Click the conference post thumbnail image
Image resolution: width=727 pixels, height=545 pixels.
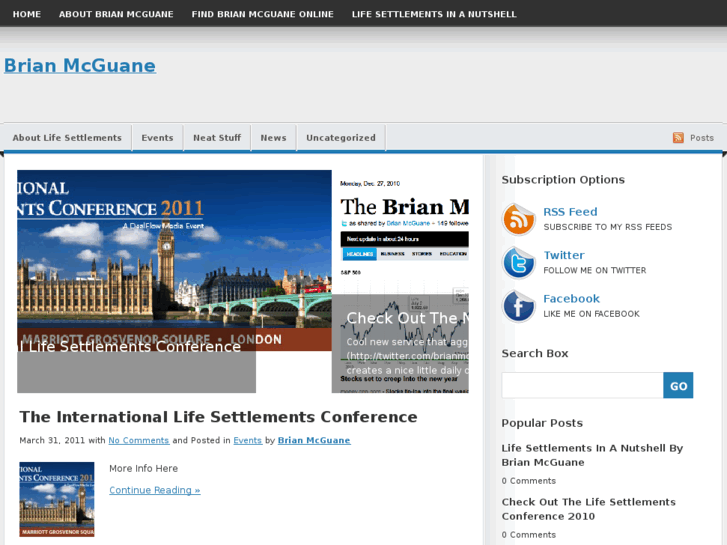pyautogui.click(x=57, y=499)
